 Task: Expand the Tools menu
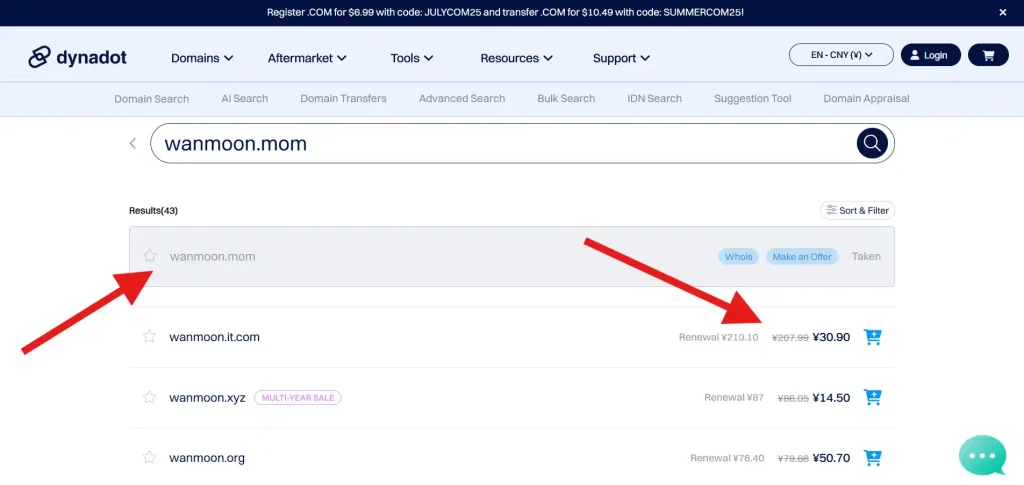pos(411,58)
